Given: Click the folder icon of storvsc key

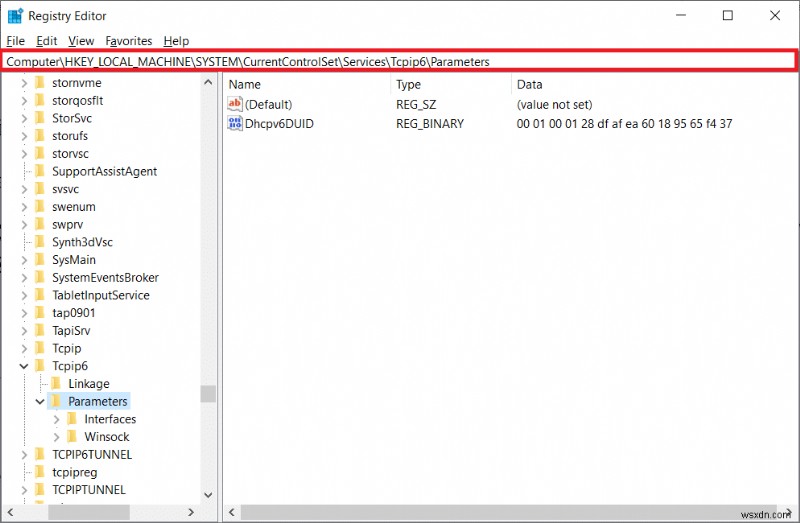Looking at the screenshot, I should coord(40,154).
